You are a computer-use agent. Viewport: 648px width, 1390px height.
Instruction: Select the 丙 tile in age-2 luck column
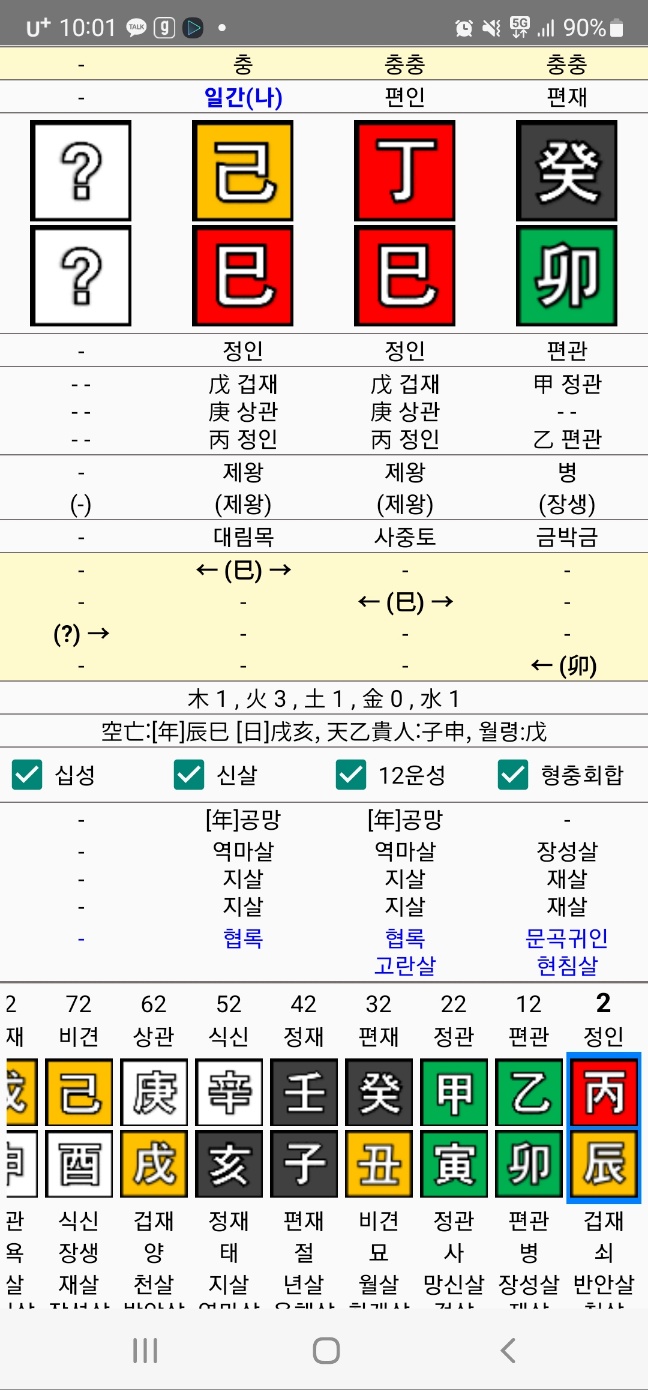coord(603,1092)
